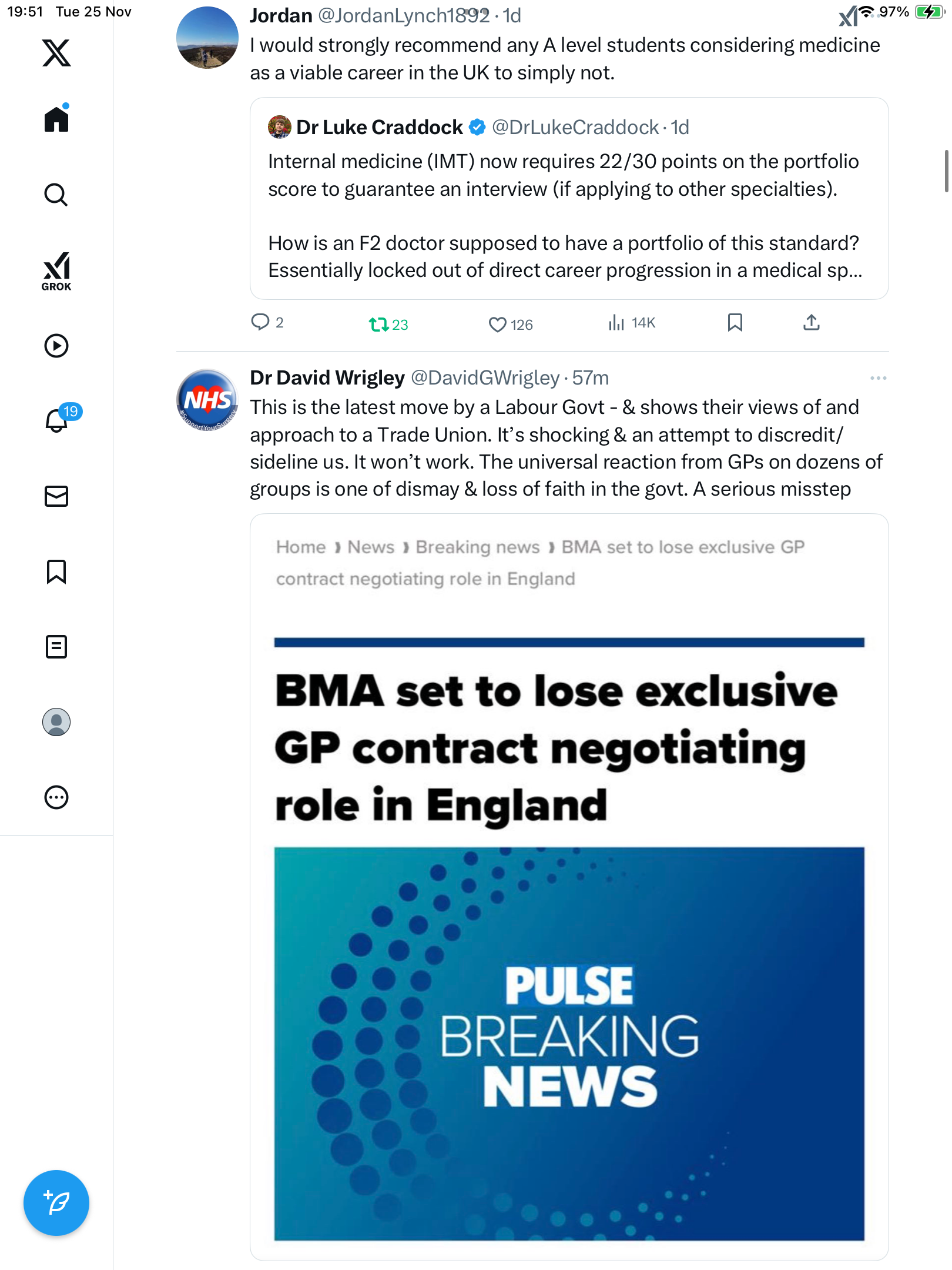Share Jordan's post

click(x=811, y=322)
